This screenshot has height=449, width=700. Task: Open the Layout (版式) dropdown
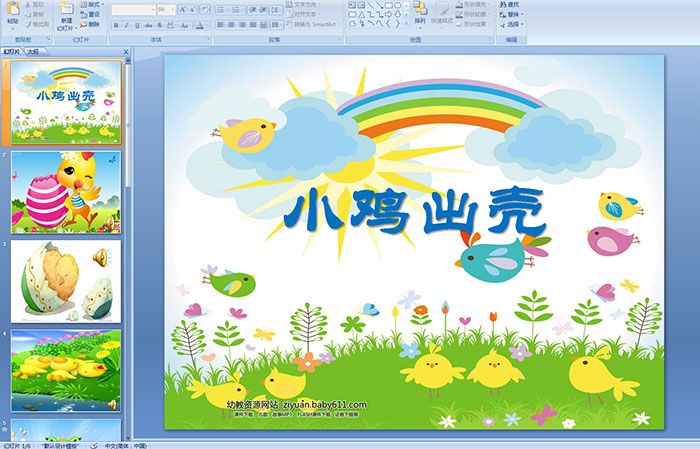click(x=92, y=4)
